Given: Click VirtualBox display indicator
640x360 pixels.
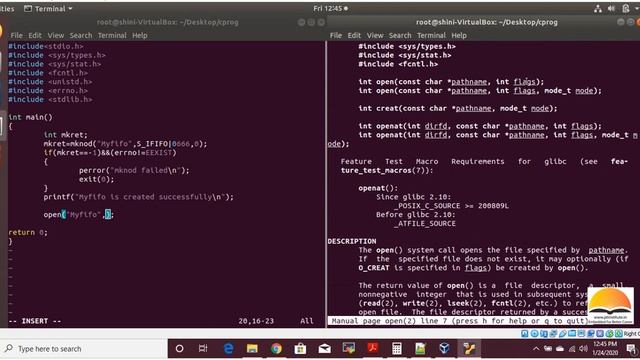Looking at the screenshot, I should (581, 333).
